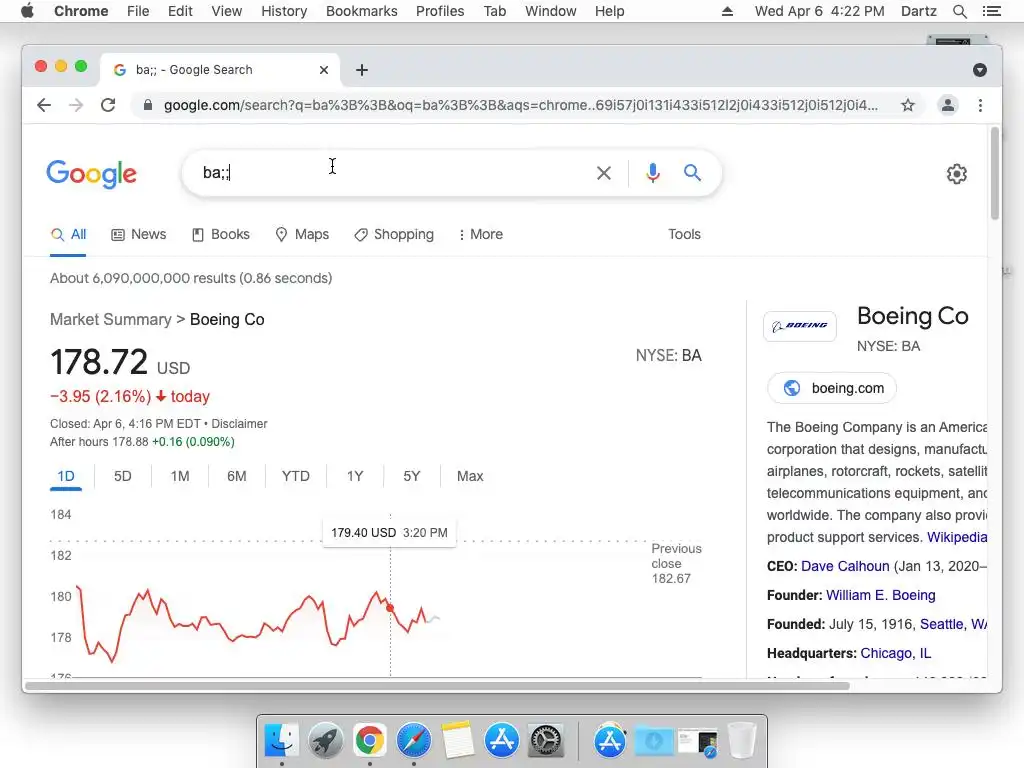This screenshot has width=1024, height=768.
Task: Close the 'ba;; - Google Search' tab
Action: (324, 70)
